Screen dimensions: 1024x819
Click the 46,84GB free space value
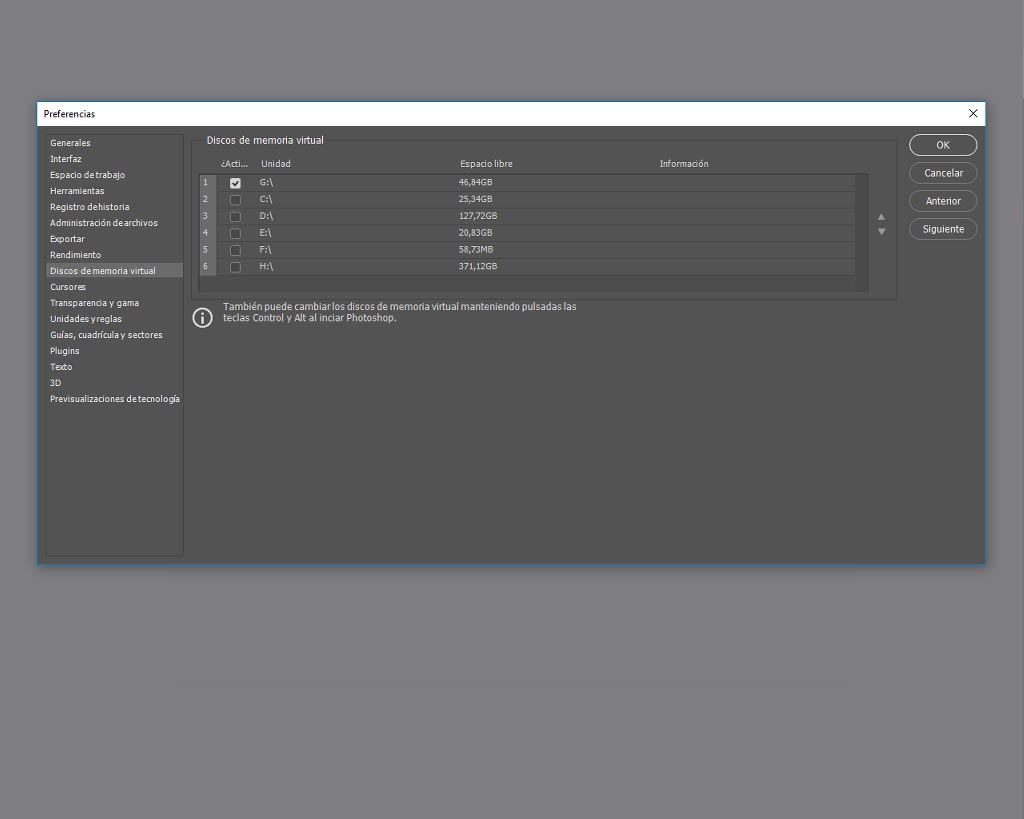pyautogui.click(x=475, y=182)
